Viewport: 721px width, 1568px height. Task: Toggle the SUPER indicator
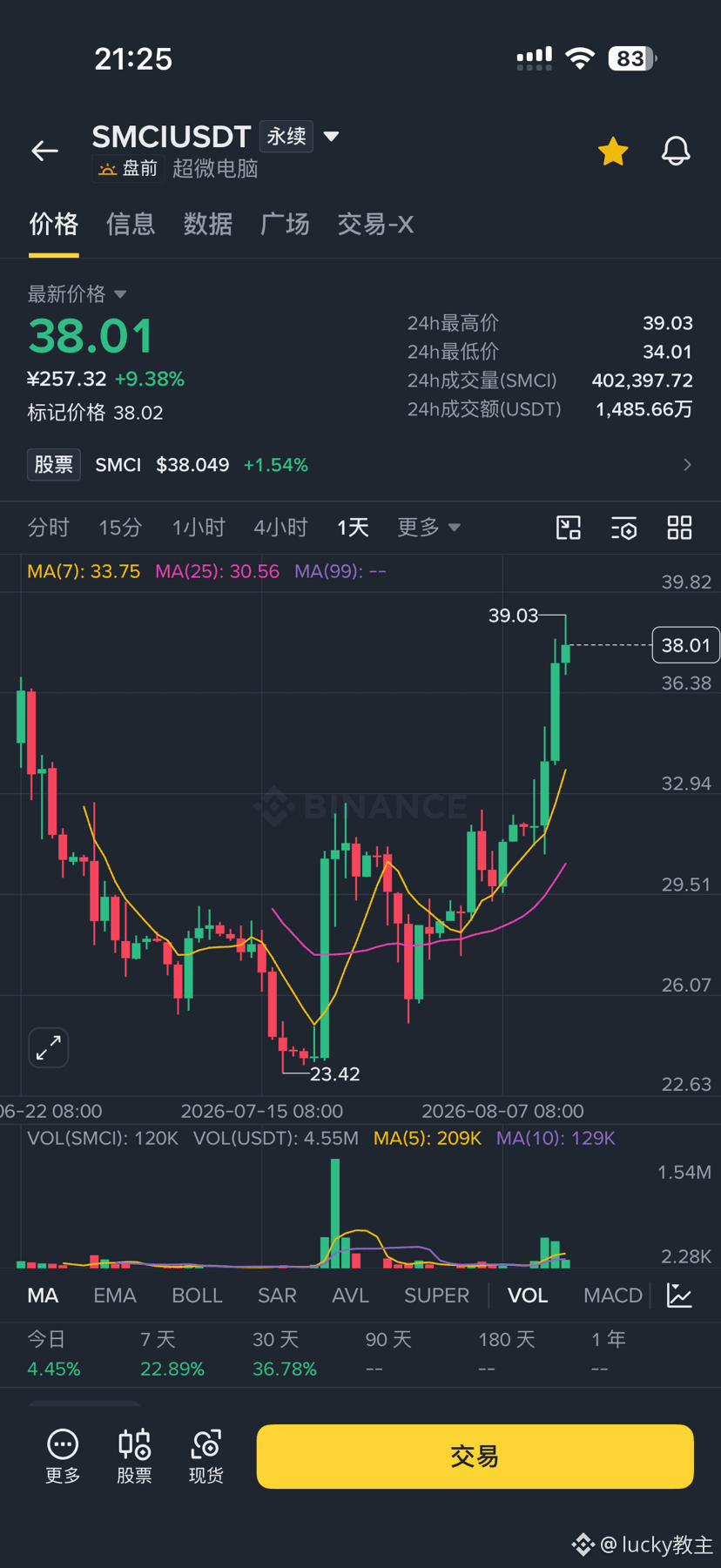(436, 1295)
